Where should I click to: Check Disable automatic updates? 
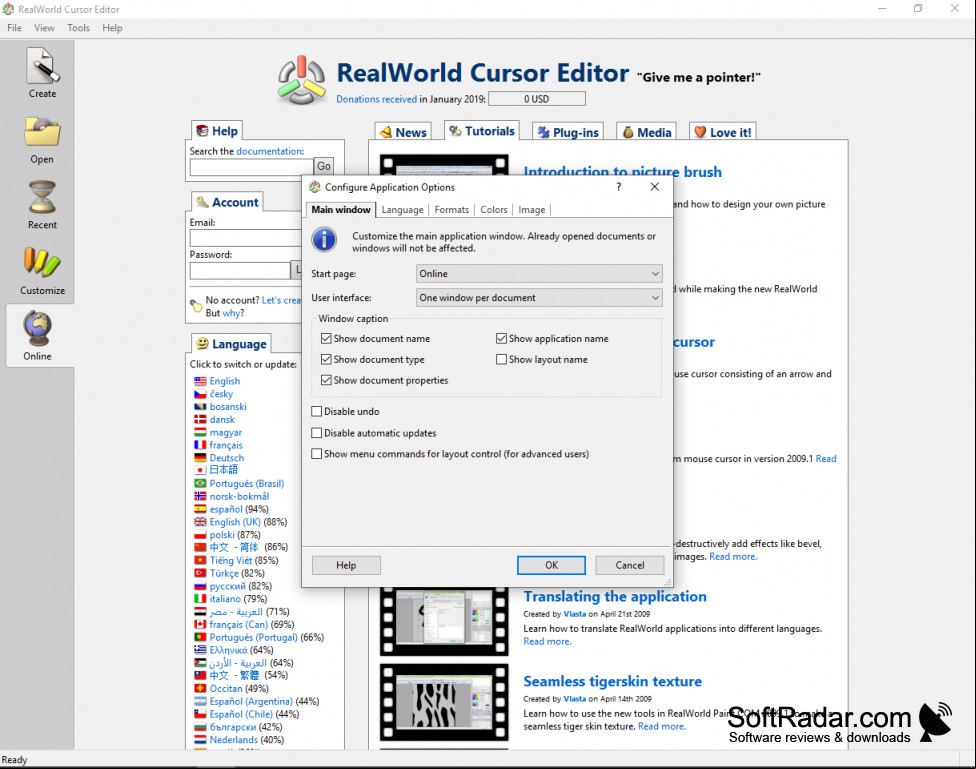[x=316, y=433]
